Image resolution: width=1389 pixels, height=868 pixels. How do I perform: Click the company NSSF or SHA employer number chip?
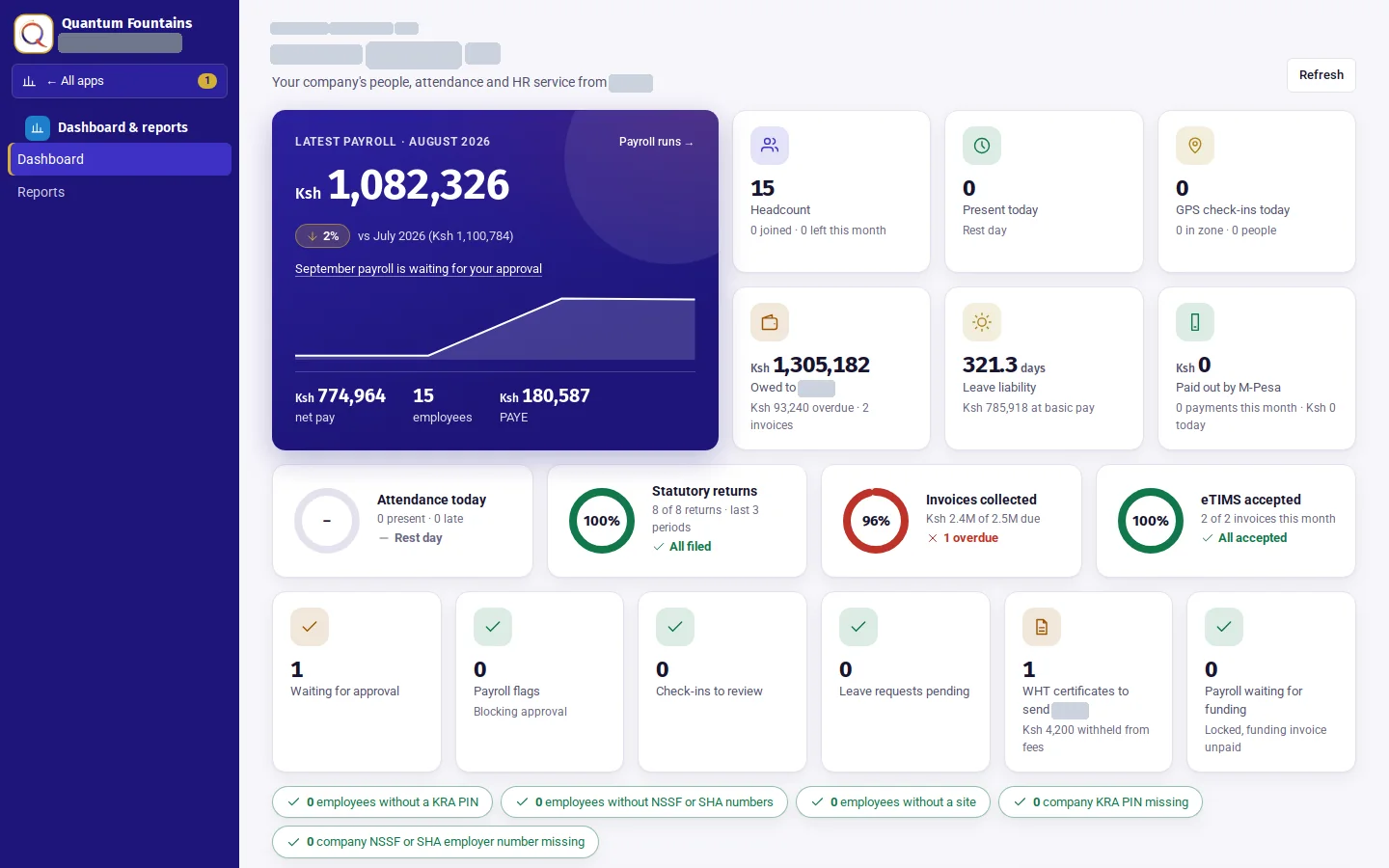point(436,842)
